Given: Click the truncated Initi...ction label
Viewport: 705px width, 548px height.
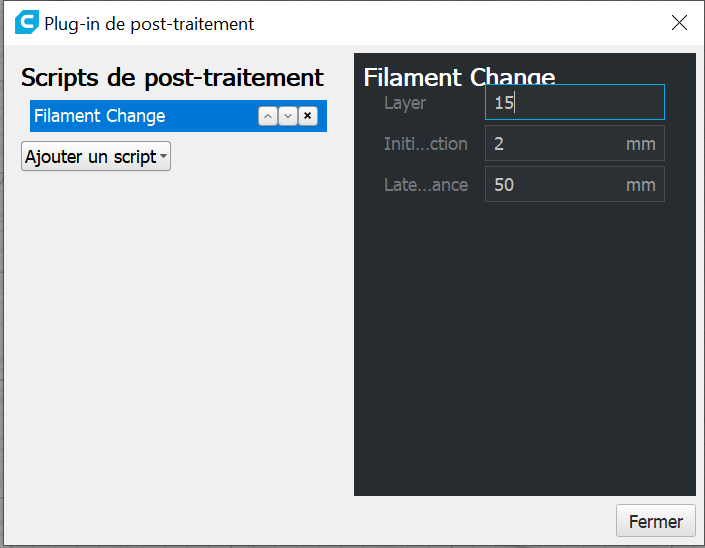Looking at the screenshot, I should 426,144.
